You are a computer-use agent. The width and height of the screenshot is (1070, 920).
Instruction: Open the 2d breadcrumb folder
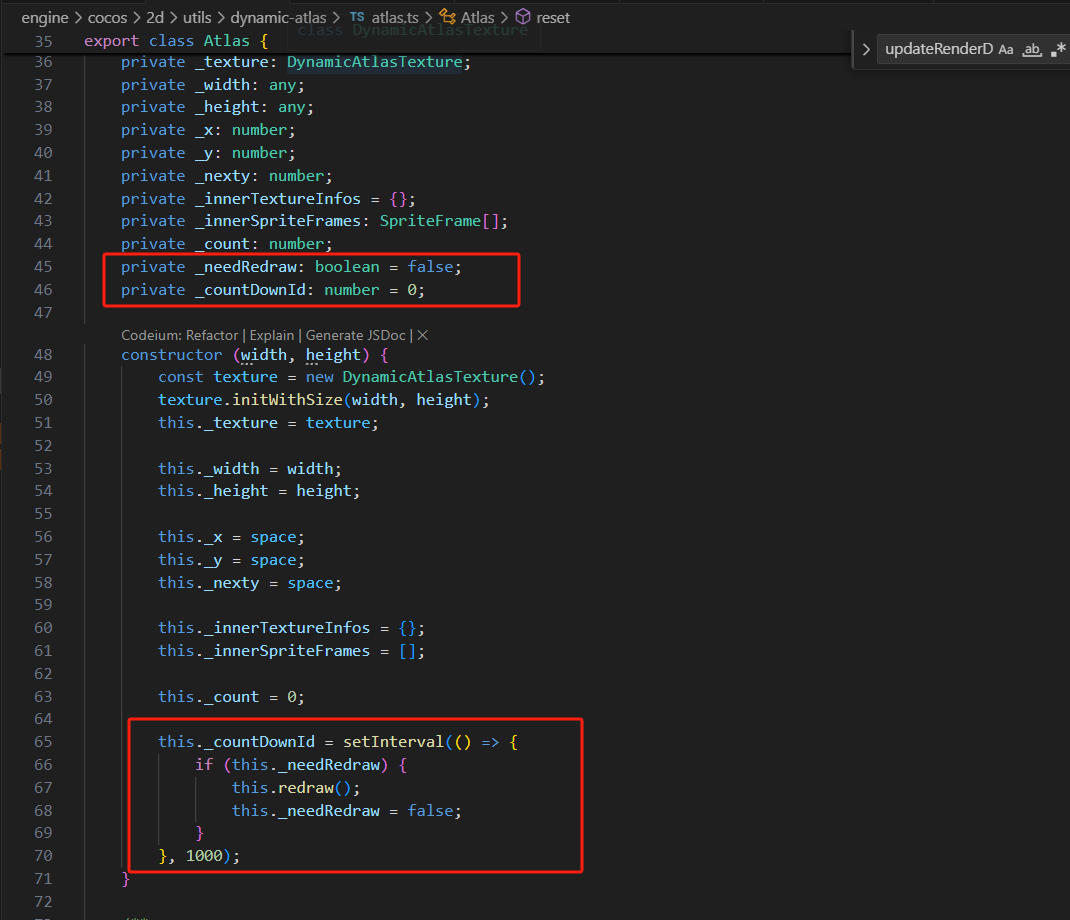pos(155,18)
